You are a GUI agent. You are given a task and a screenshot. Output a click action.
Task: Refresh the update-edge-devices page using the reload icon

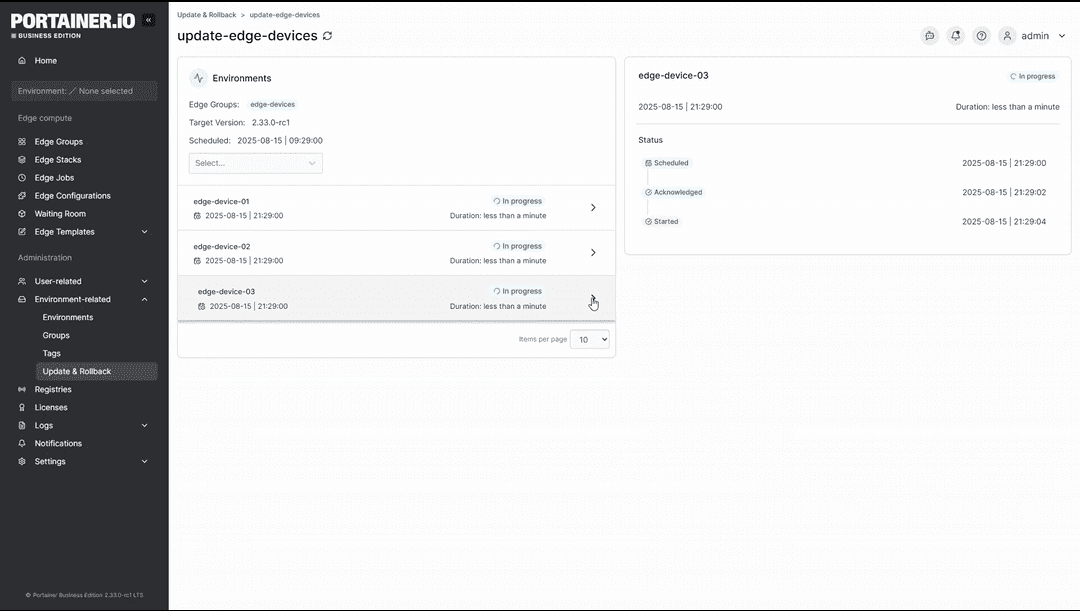pos(327,36)
